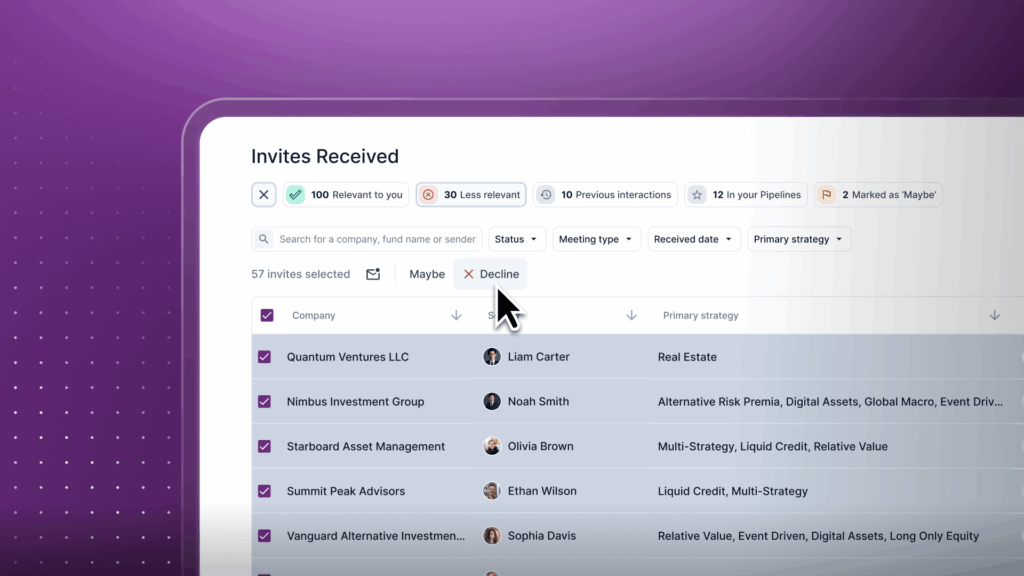The image size is (1024, 576).
Task: Uncheck the Summit Peak Advisors checkbox
Action: [265, 491]
